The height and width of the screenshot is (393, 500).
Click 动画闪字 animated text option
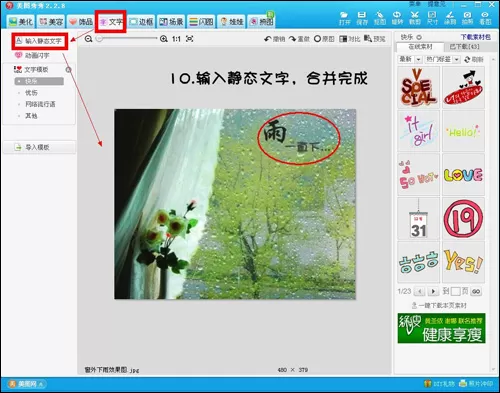tap(32, 55)
